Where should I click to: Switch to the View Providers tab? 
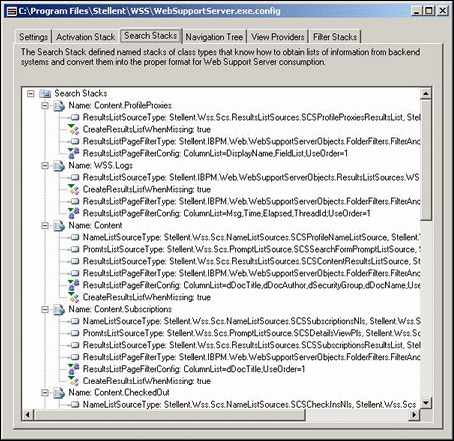[278, 37]
